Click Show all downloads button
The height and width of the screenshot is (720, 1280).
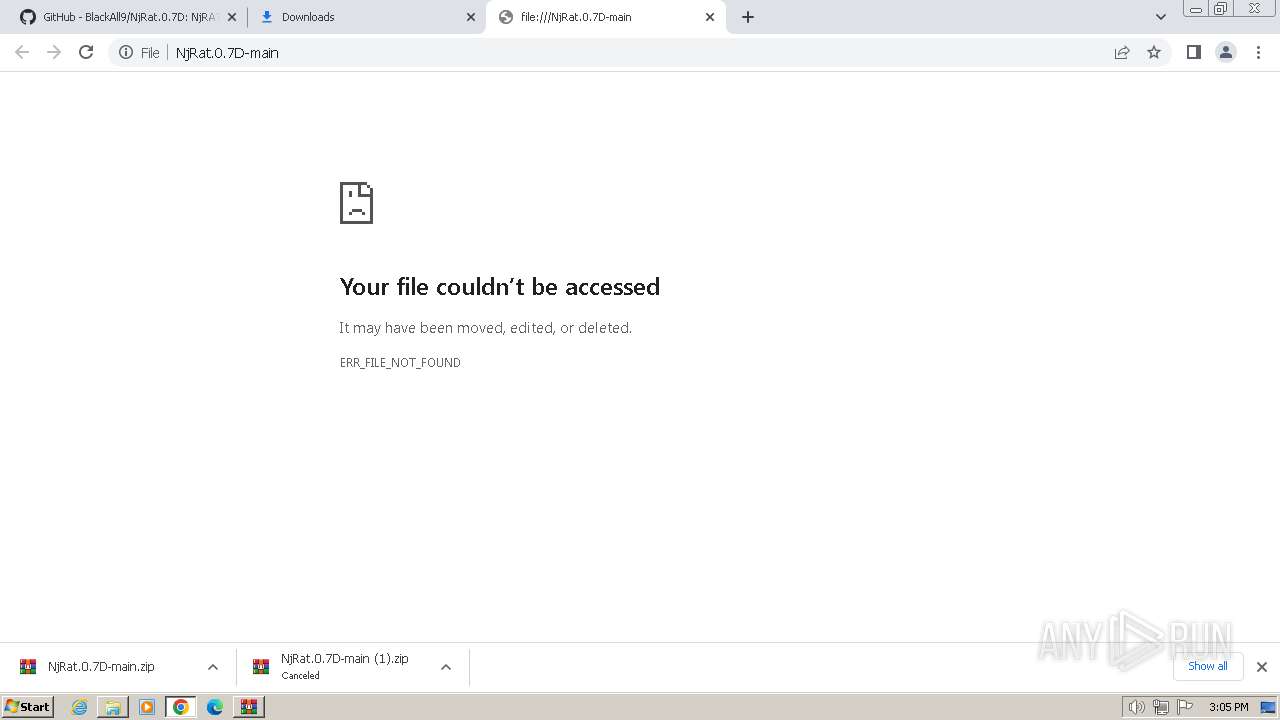pyautogui.click(x=1208, y=666)
